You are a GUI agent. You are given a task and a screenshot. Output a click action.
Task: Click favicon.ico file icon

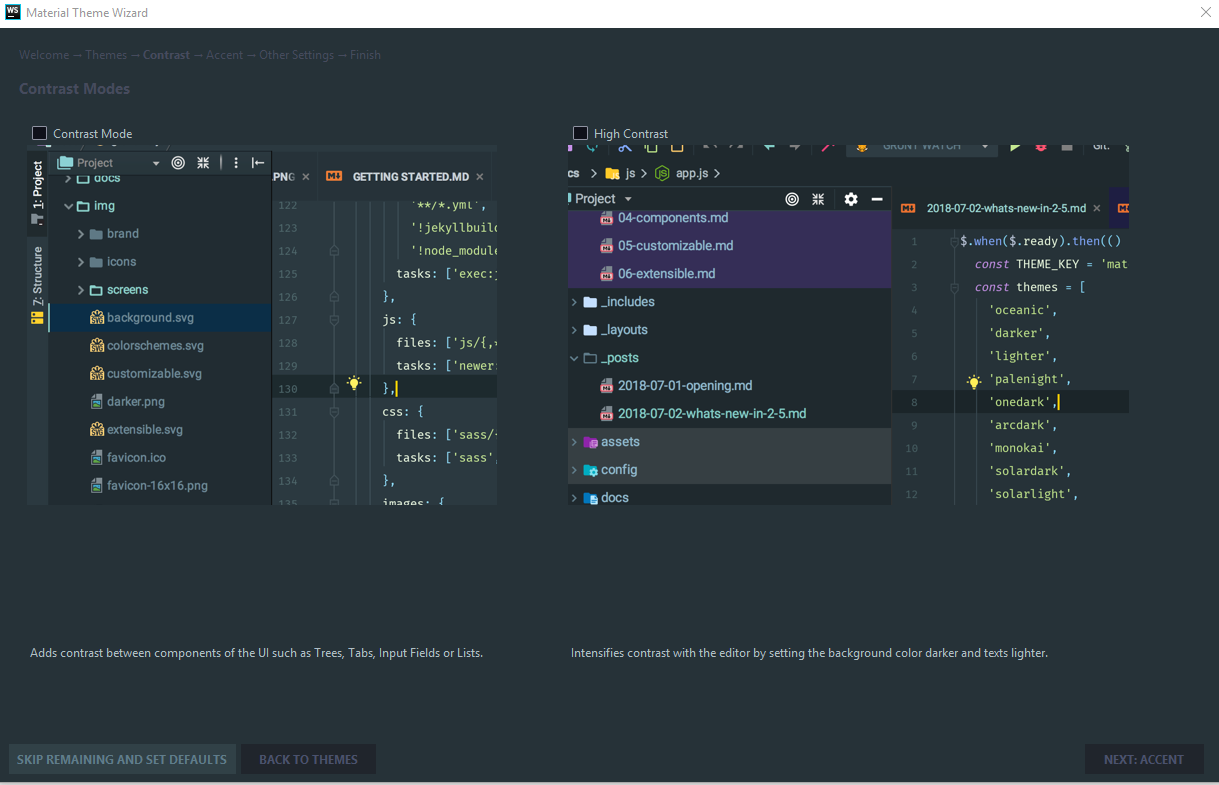pos(97,457)
